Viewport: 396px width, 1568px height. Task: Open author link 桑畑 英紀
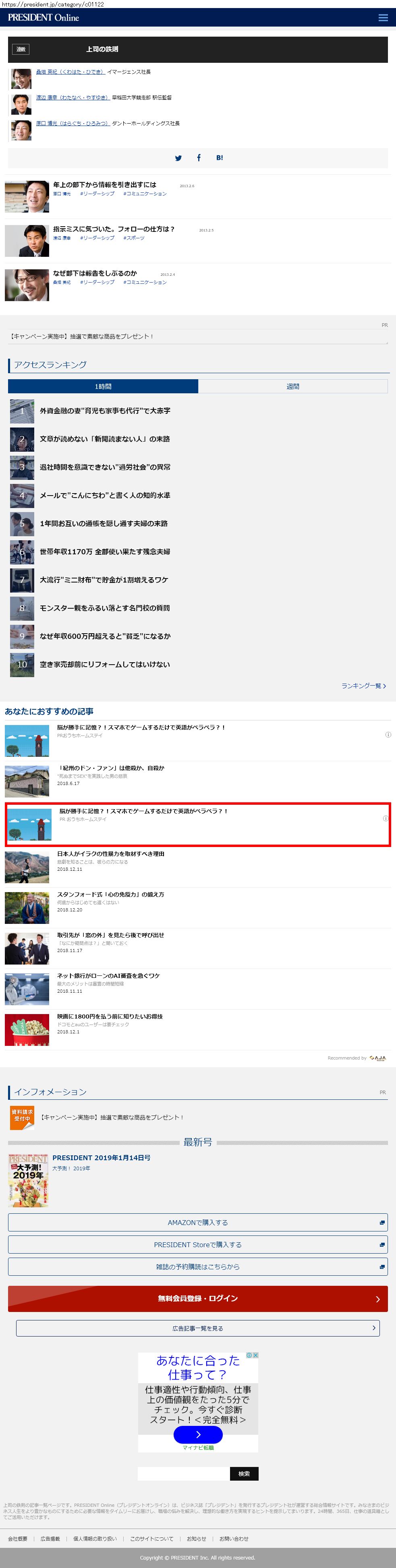click(70, 72)
